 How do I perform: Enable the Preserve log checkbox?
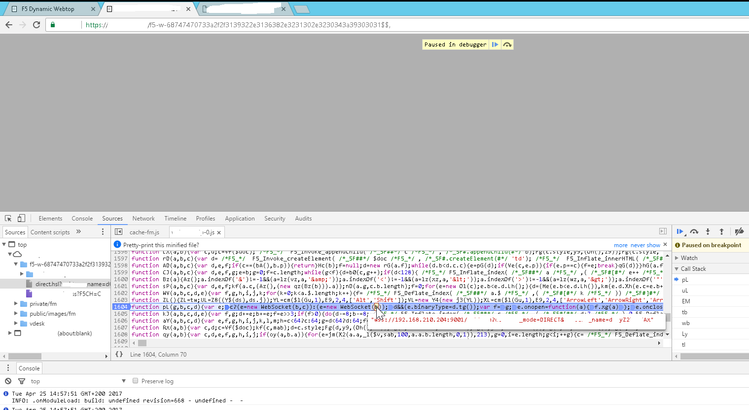point(135,381)
